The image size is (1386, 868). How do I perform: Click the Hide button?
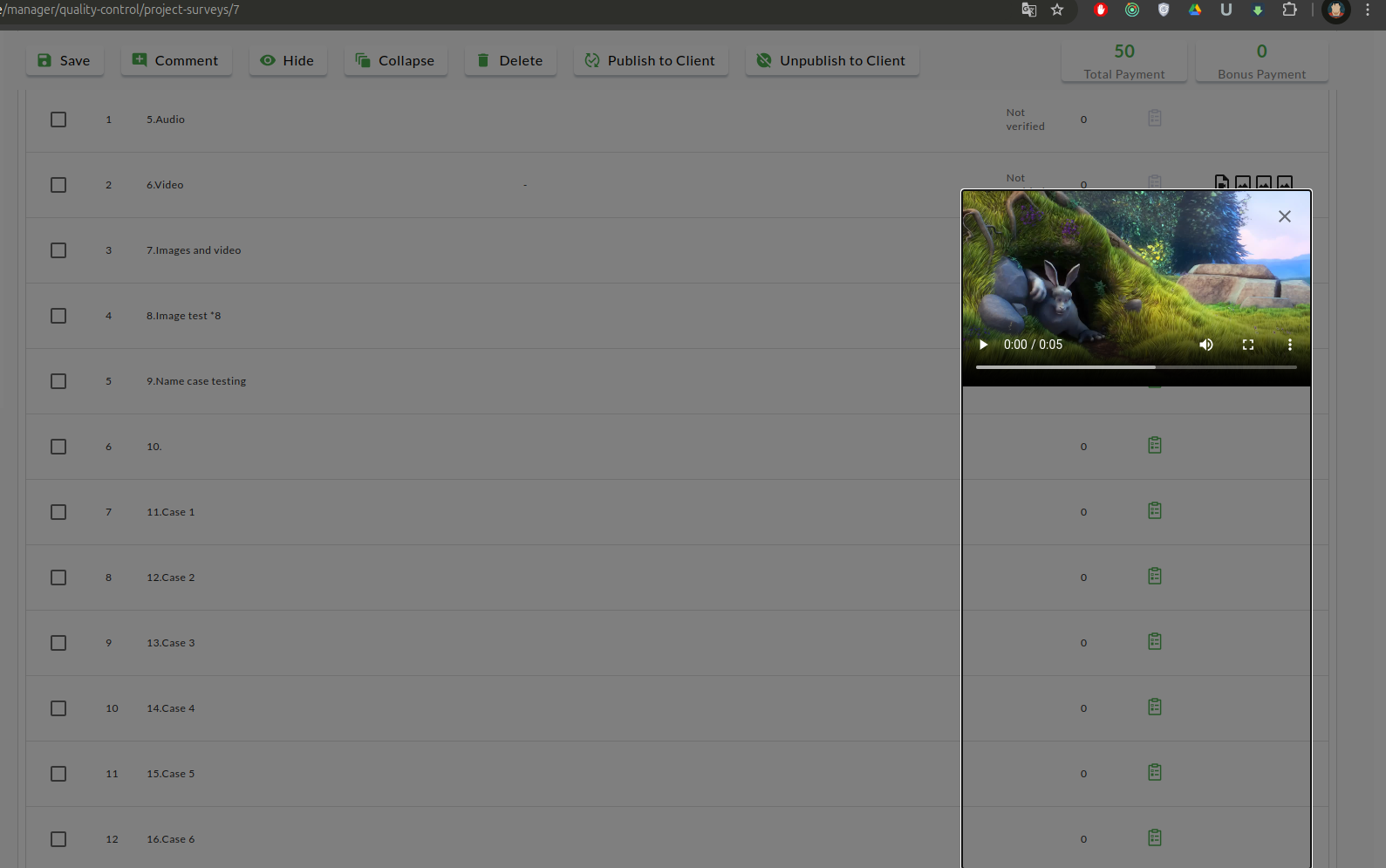pyautogui.click(x=288, y=60)
